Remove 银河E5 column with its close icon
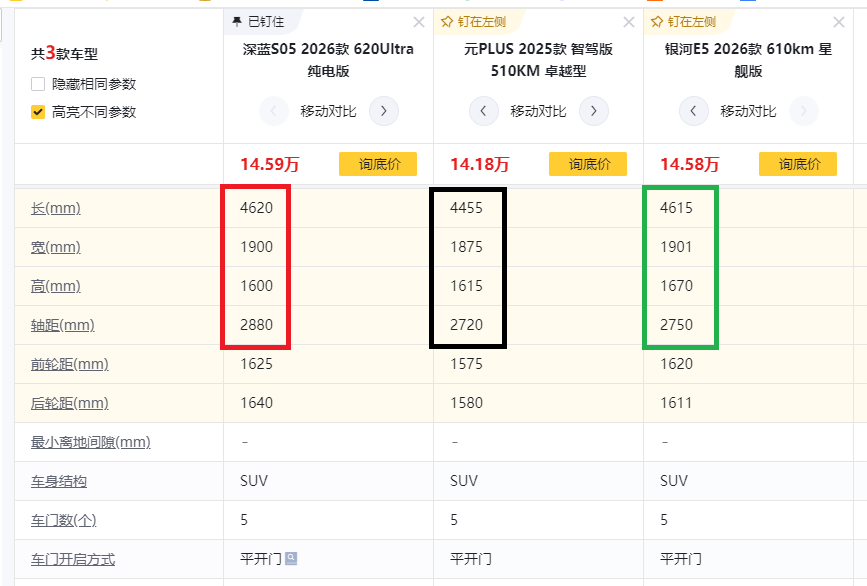The height and width of the screenshot is (586, 867). pyautogui.click(x=839, y=22)
